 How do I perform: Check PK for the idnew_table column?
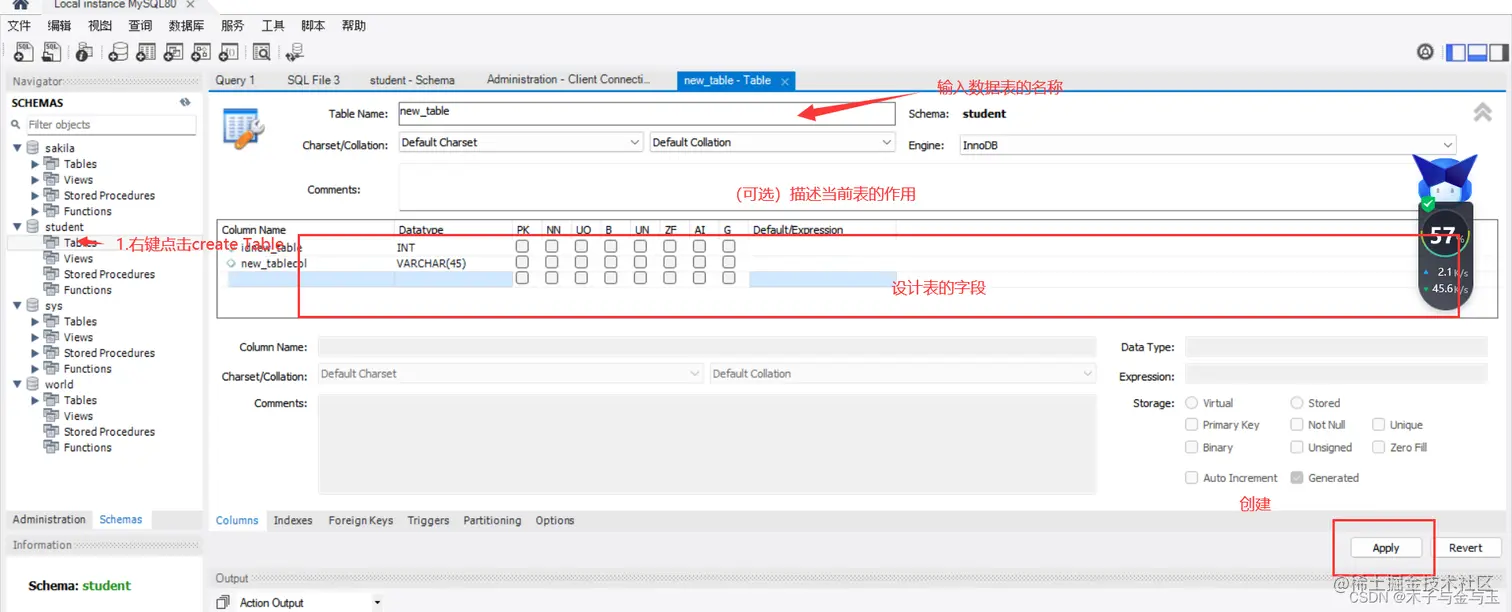tap(522, 246)
